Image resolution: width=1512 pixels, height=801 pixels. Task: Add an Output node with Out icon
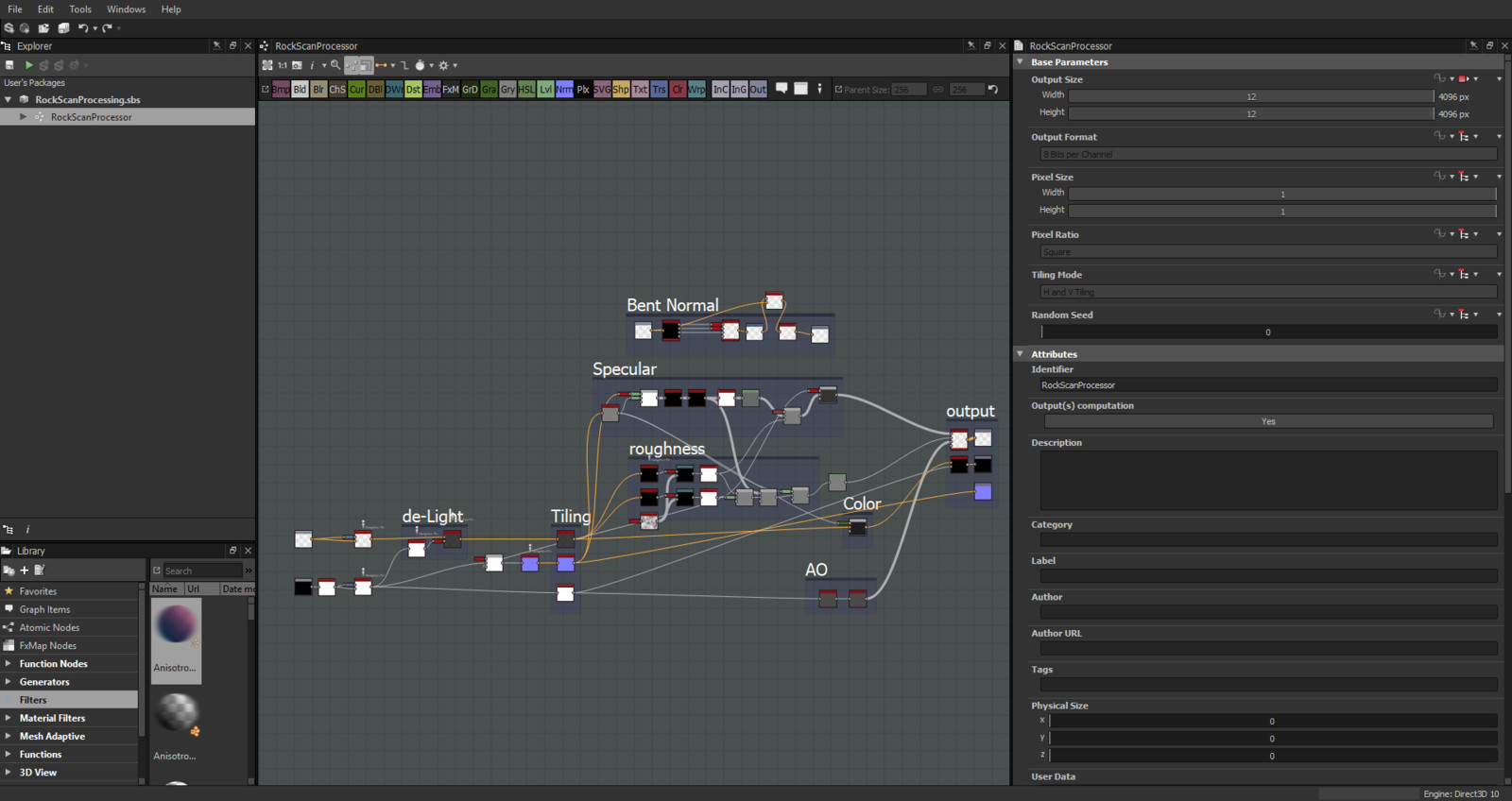(758, 89)
